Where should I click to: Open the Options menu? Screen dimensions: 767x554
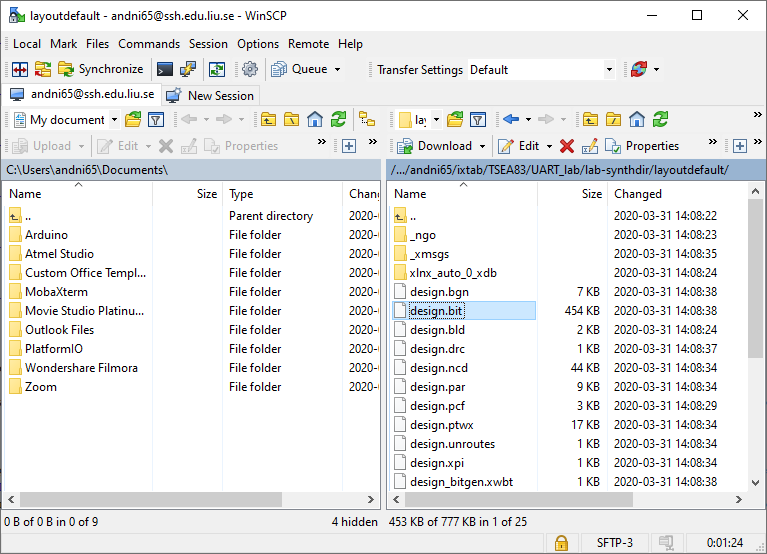(258, 44)
